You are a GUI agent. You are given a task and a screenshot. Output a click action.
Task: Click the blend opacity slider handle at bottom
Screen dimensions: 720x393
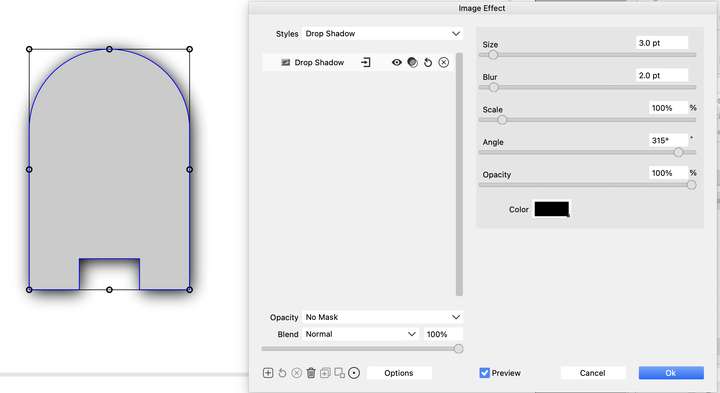pos(458,349)
